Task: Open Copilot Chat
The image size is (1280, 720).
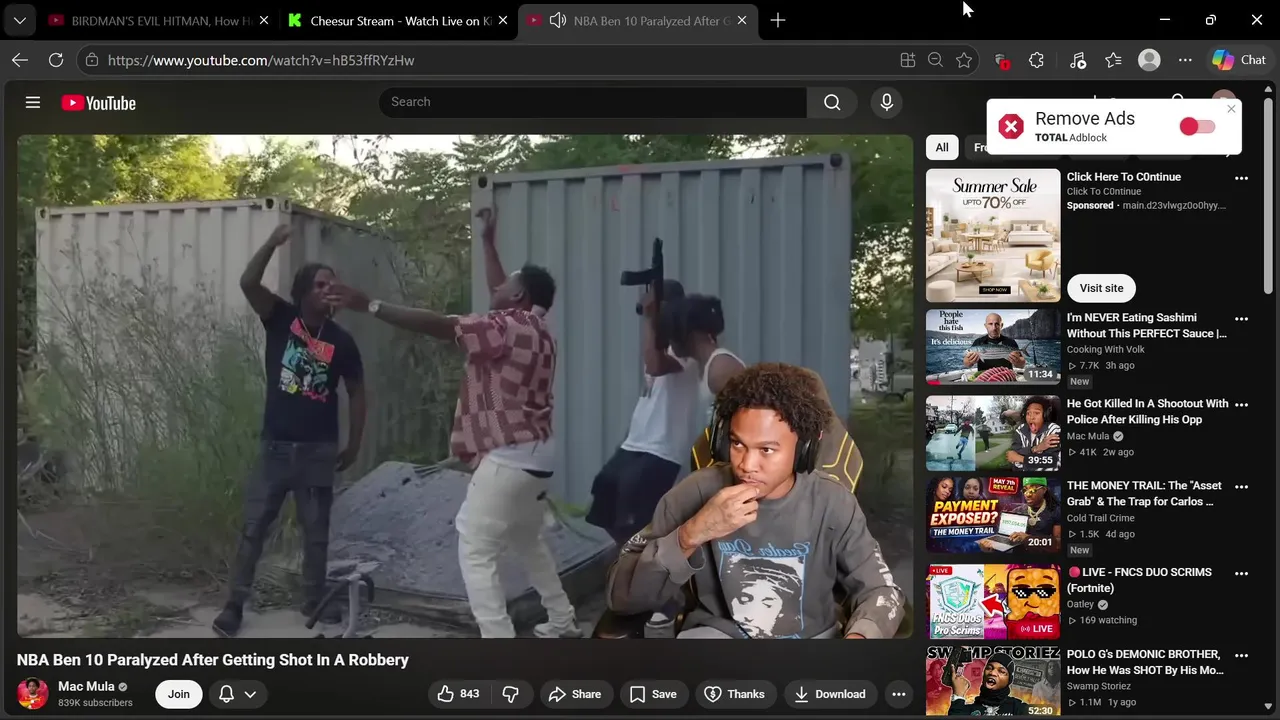Action: (x=1239, y=60)
